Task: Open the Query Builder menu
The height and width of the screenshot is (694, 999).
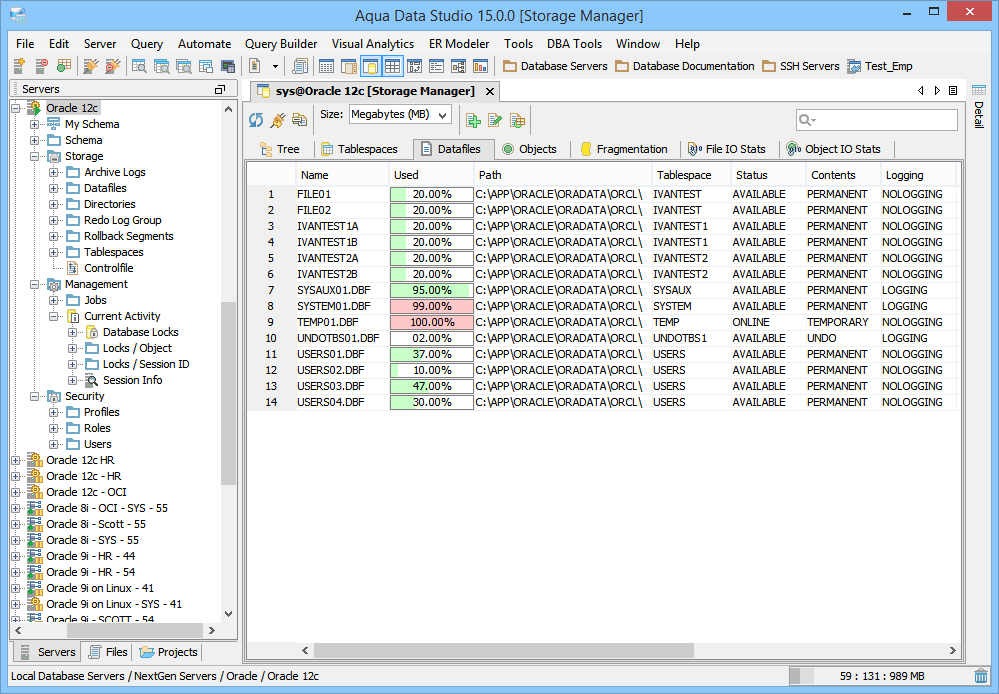Action: [281, 44]
